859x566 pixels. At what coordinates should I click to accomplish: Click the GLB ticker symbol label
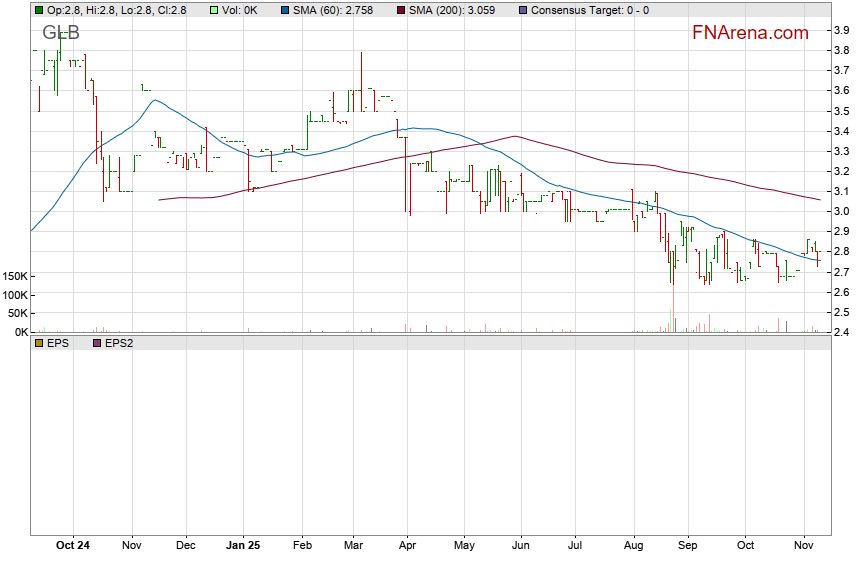click(x=60, y=33)
